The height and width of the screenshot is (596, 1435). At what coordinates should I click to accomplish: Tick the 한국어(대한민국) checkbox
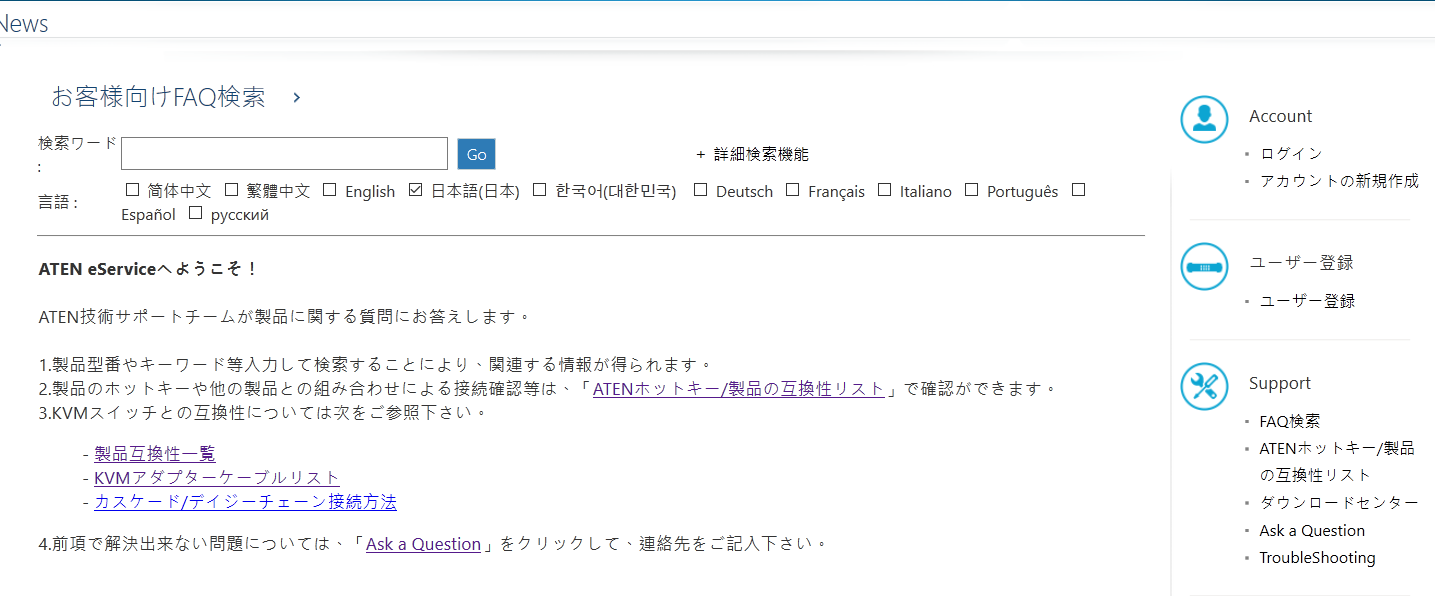540,189
